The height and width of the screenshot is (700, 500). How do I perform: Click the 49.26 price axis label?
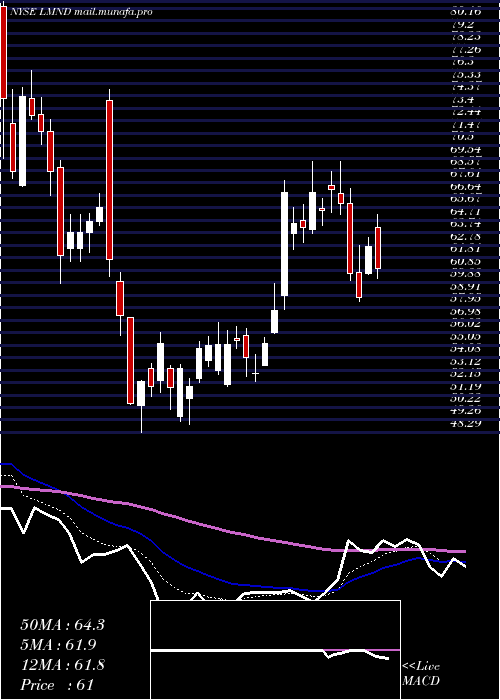pos(466,411)
